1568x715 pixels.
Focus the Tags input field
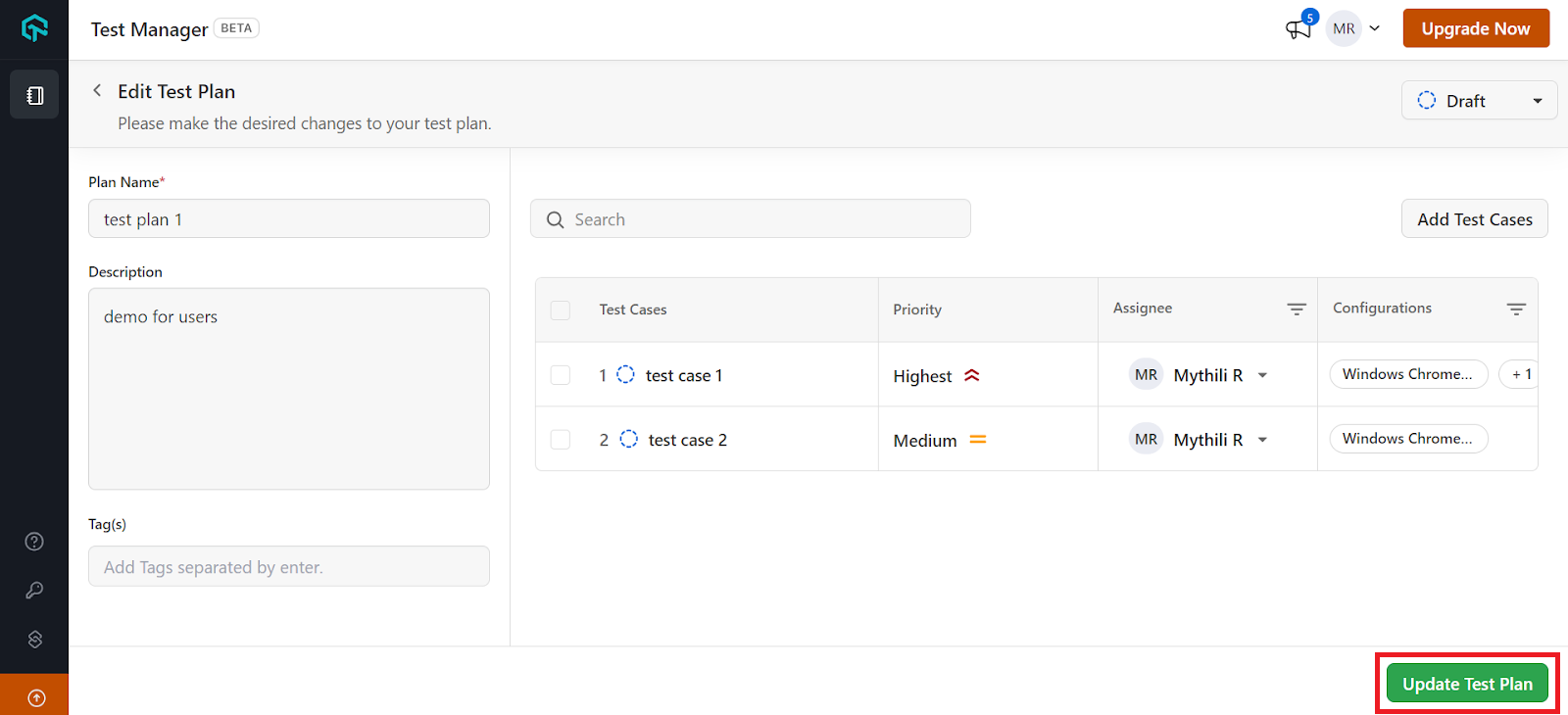(289, 566)
